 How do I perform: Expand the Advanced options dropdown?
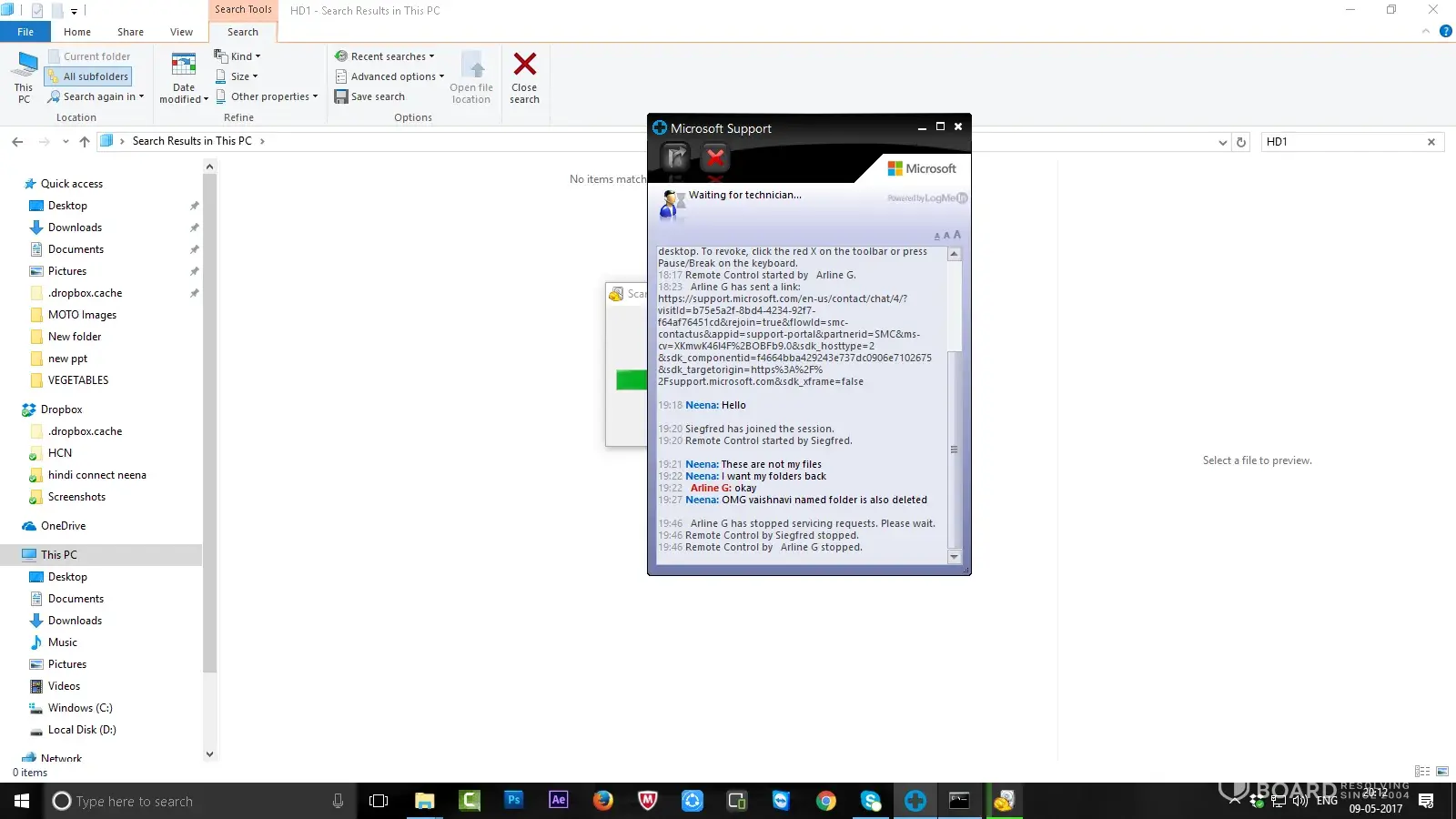pos(390,76)
